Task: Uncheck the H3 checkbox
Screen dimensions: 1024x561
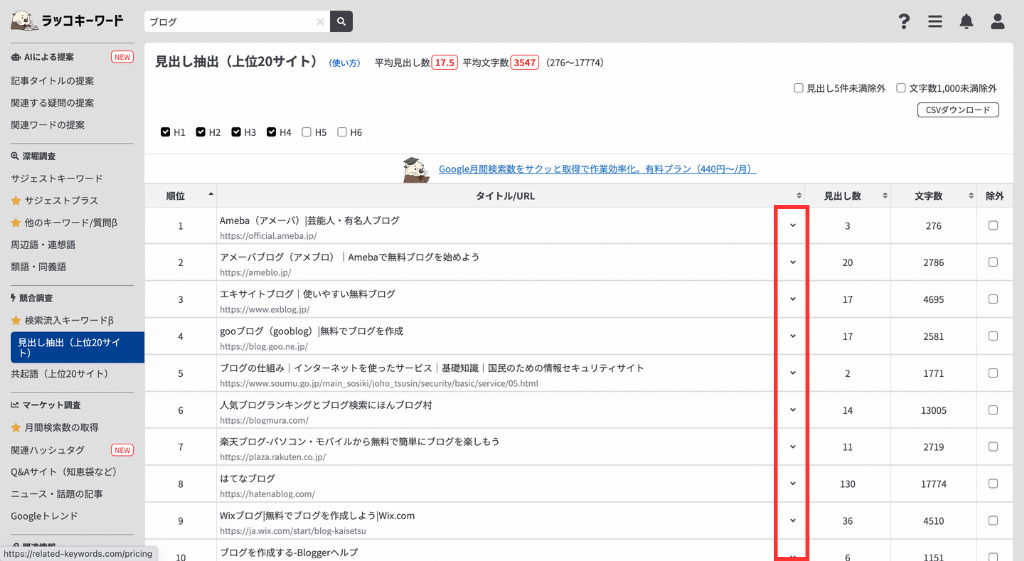Action: click(x=236, y=132)
